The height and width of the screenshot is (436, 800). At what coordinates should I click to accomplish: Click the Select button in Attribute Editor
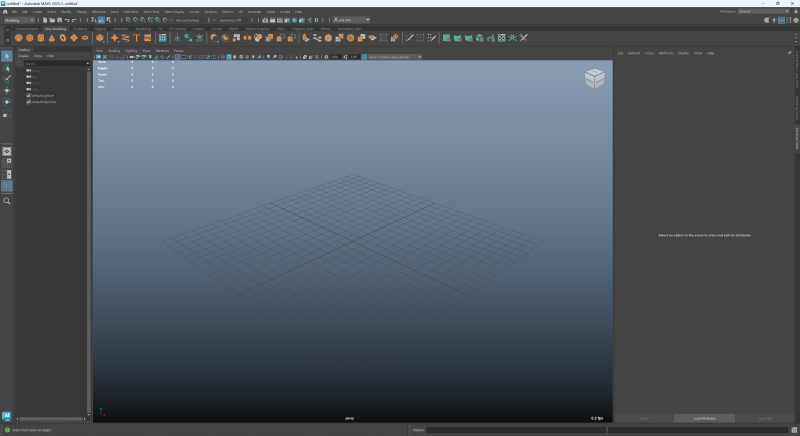click(644, 418)
